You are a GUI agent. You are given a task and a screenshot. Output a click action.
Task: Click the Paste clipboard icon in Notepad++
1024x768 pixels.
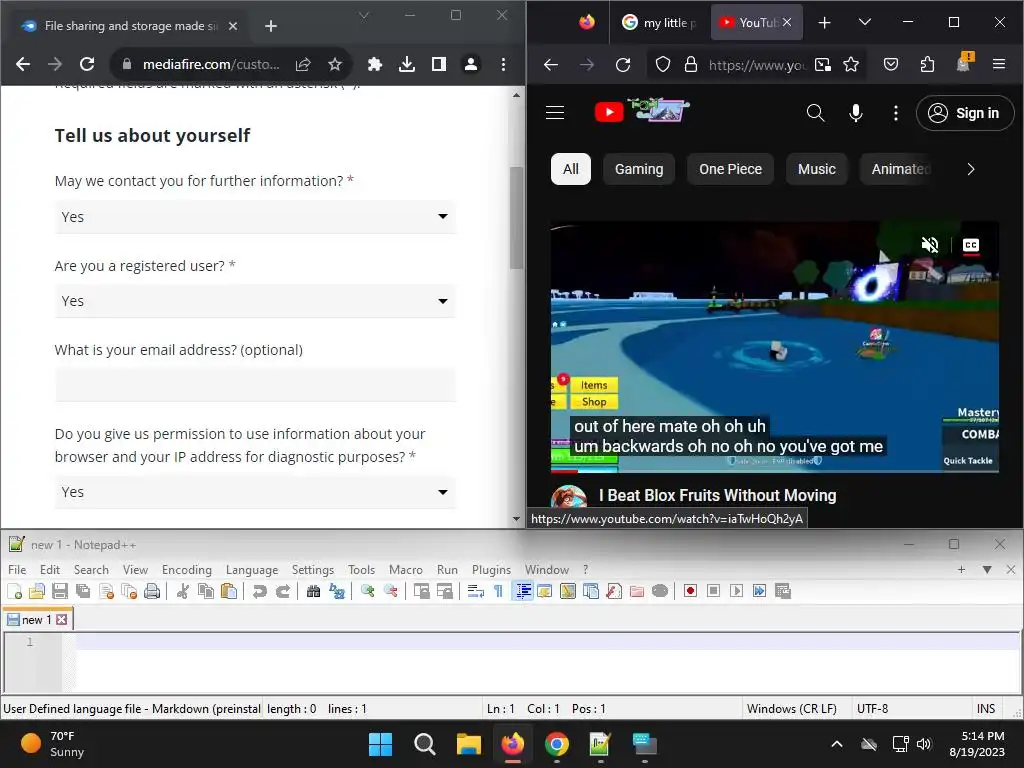pyautogui.click(x=229, y=592)
